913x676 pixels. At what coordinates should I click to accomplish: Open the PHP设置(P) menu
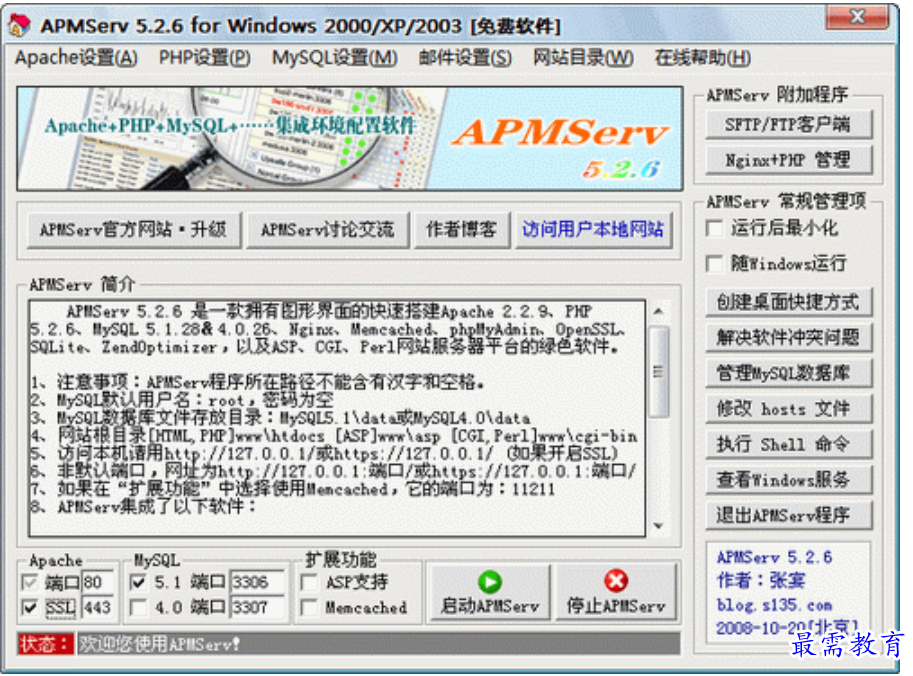(x=204, y=58)
